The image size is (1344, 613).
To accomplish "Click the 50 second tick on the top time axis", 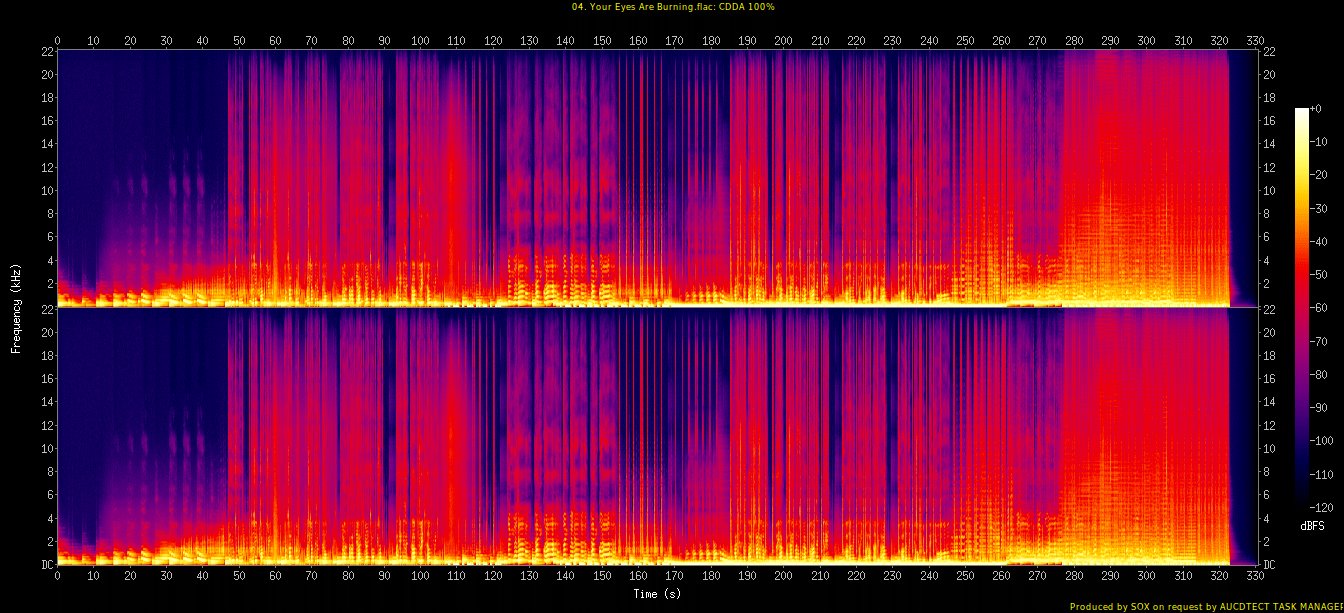I will tap(239, 41).
